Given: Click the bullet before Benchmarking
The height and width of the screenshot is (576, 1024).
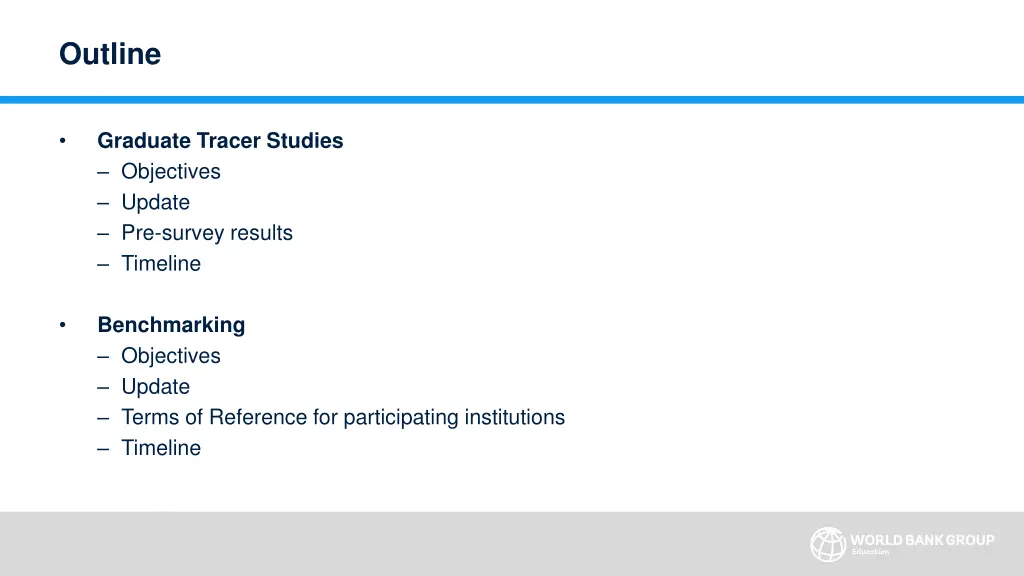Looking at the screenshot, I should pos(63,325).
